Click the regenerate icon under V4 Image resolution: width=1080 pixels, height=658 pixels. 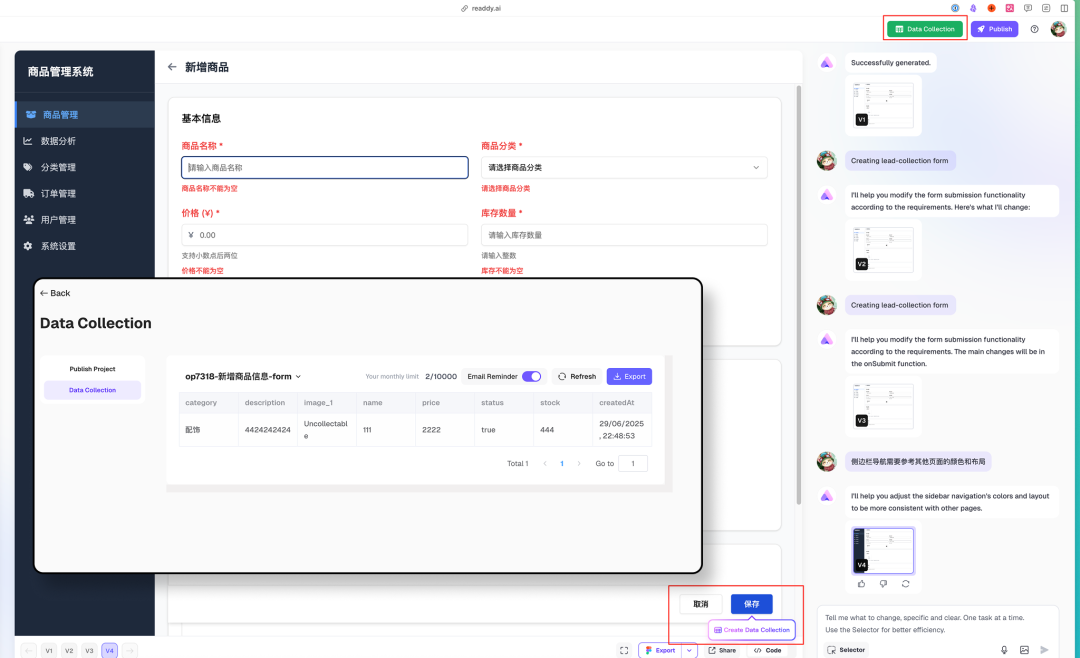tap(906, 584)
